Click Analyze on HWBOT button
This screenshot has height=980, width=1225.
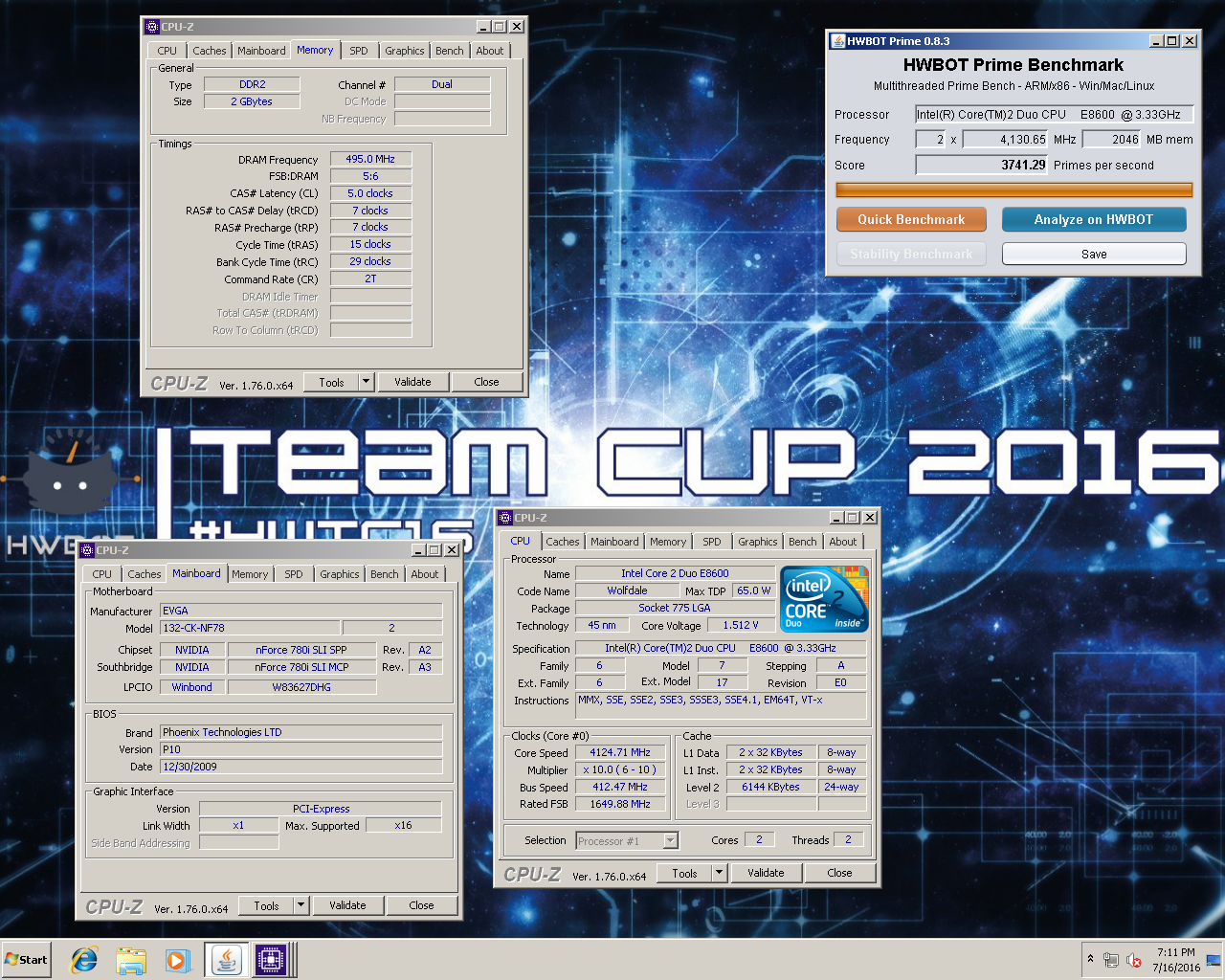[1094, 219]
